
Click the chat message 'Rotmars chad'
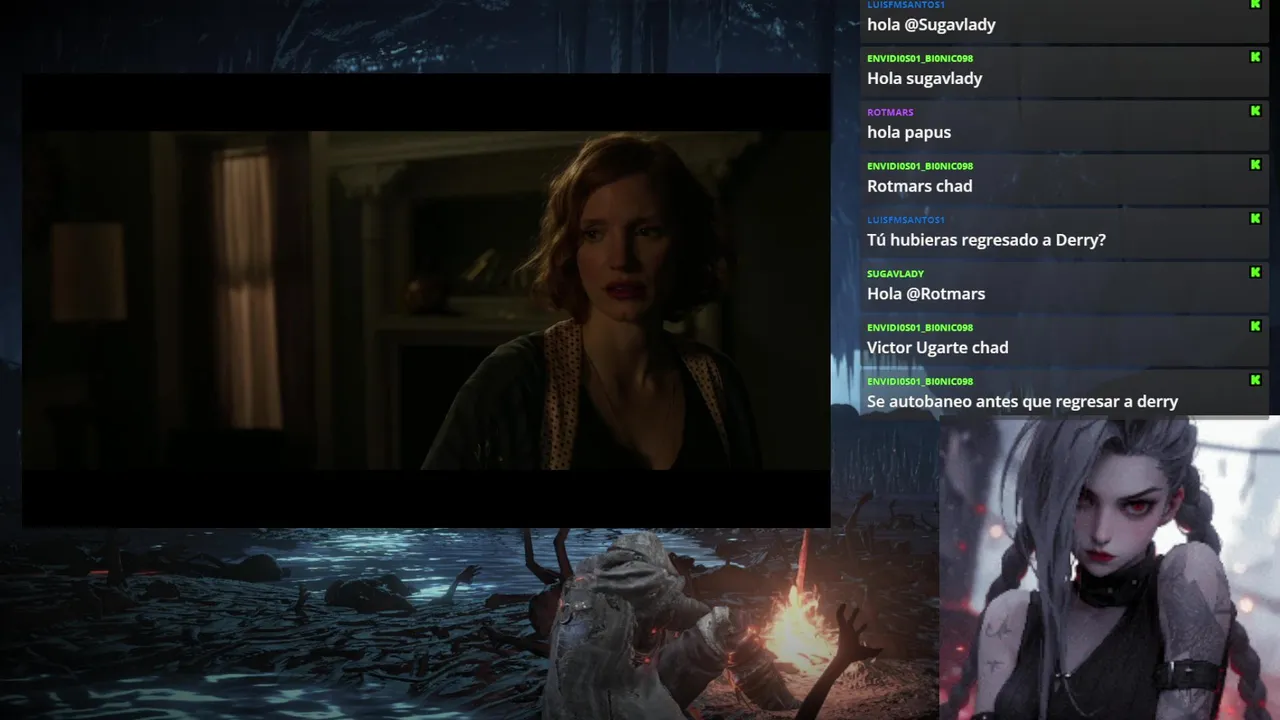(920, 186)
